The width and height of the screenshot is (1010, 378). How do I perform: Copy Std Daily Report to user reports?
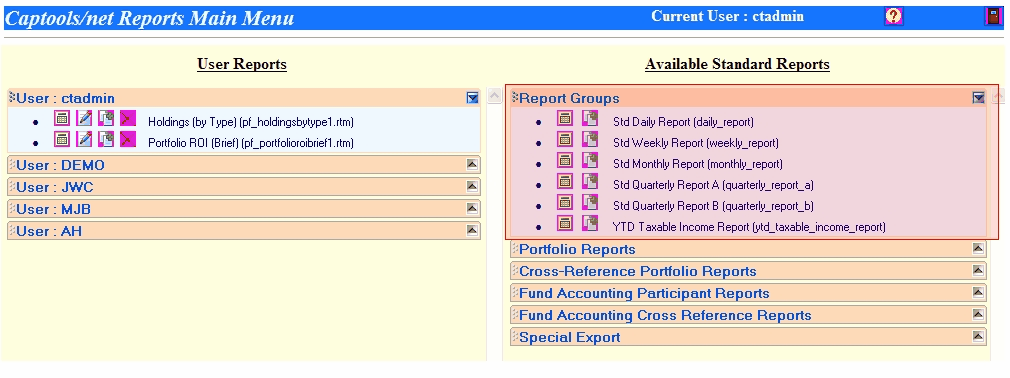(x=589, y=118)
